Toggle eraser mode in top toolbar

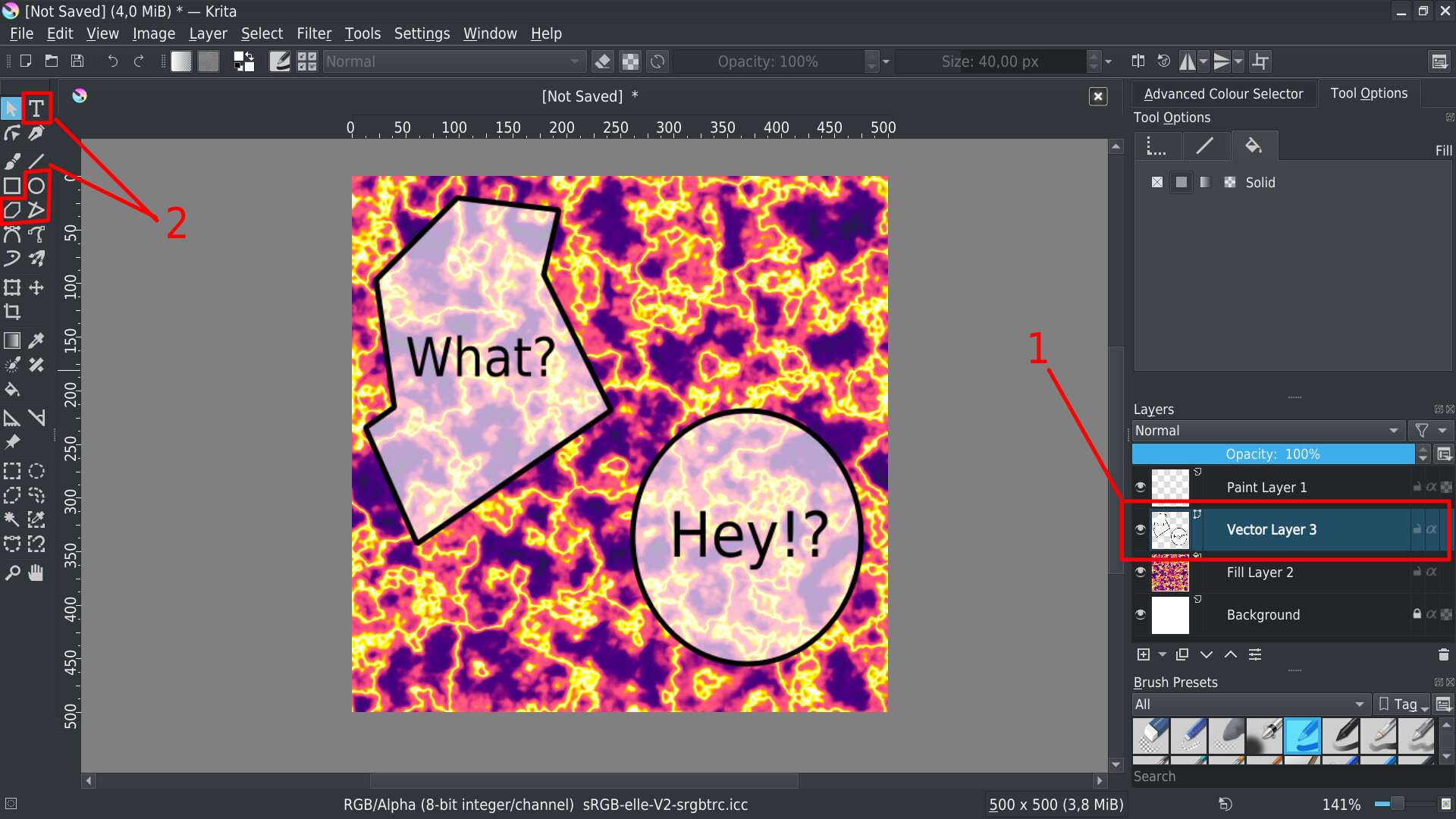(x=603, y=61)
